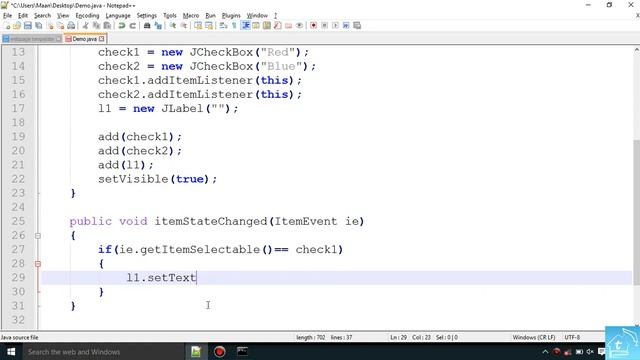The width and height of the screenshot is (640, 360).
Task: Open the User Defined Language dialog icon
Action: pos(256,26)
